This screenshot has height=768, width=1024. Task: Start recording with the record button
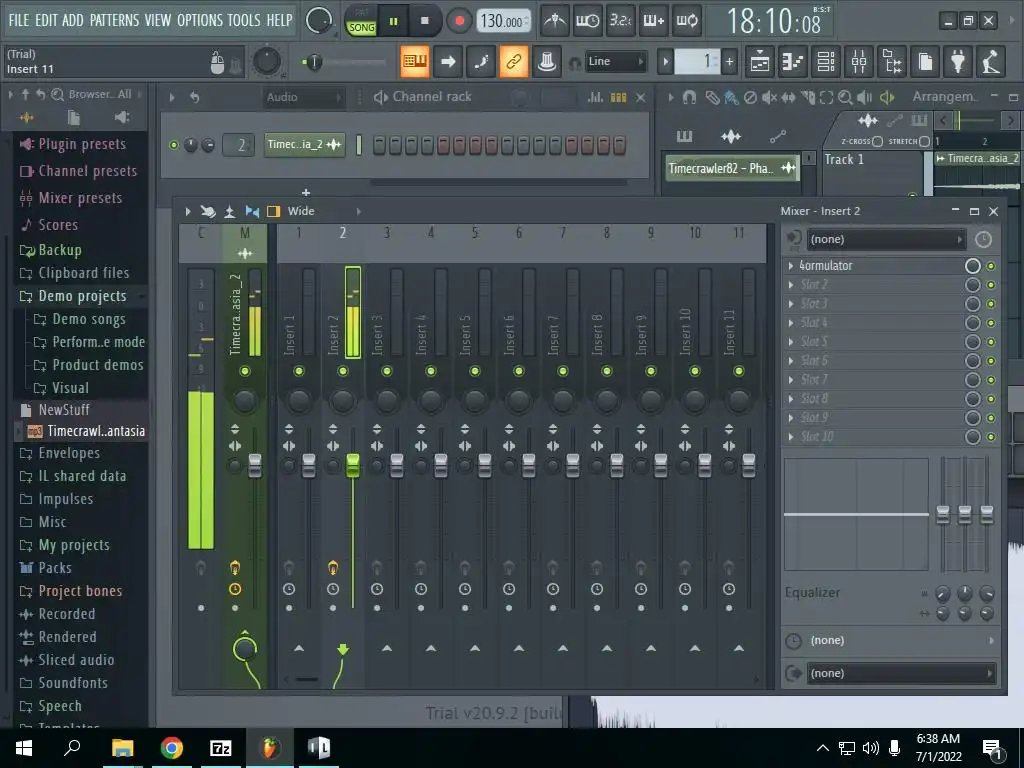[x=459, y=21]
